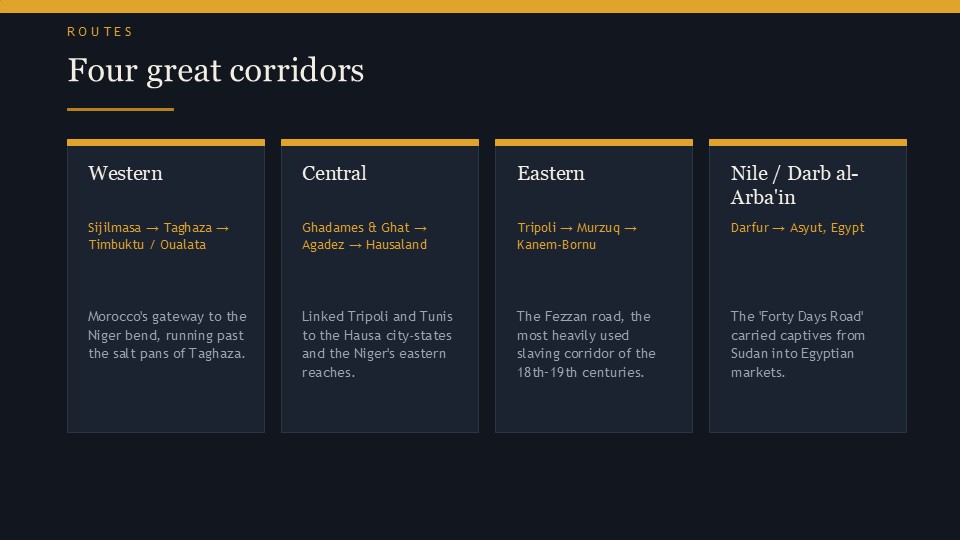960x540 pixels.
Task: Click the Tripoli → Murzuq route text
Action: 577,236
